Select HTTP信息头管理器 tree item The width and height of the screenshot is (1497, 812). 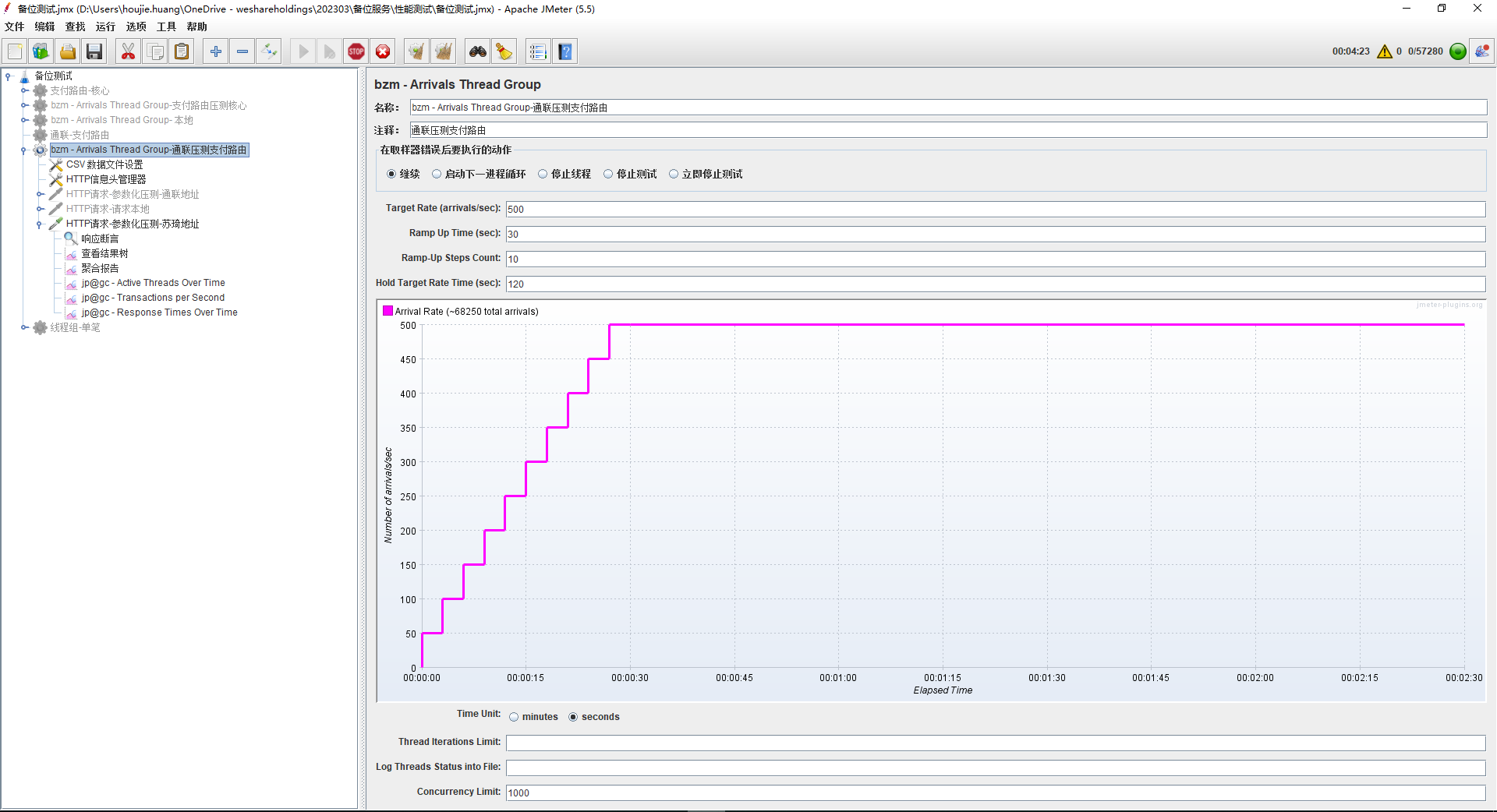coord(106,179)
